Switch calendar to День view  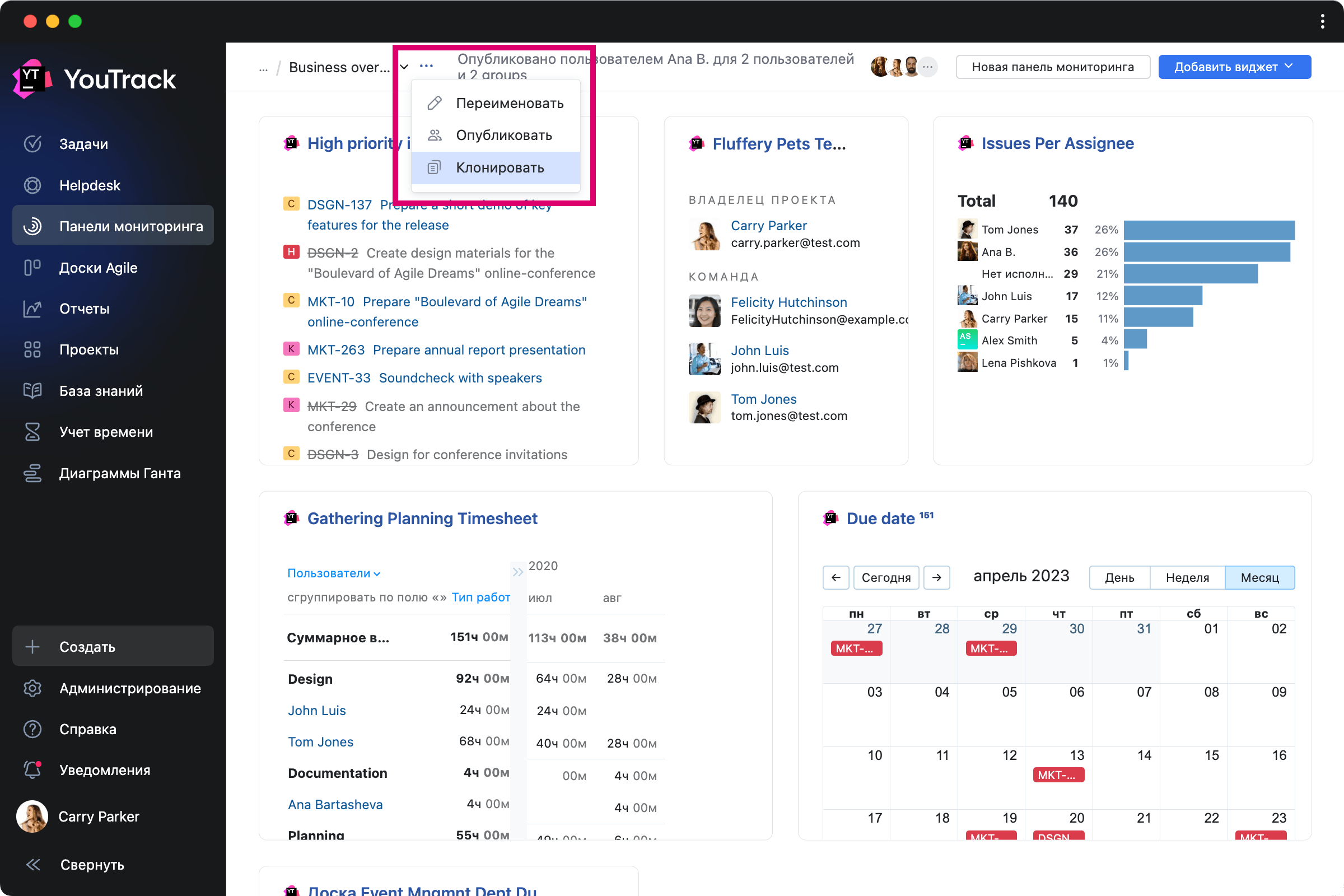(1119, 578)
